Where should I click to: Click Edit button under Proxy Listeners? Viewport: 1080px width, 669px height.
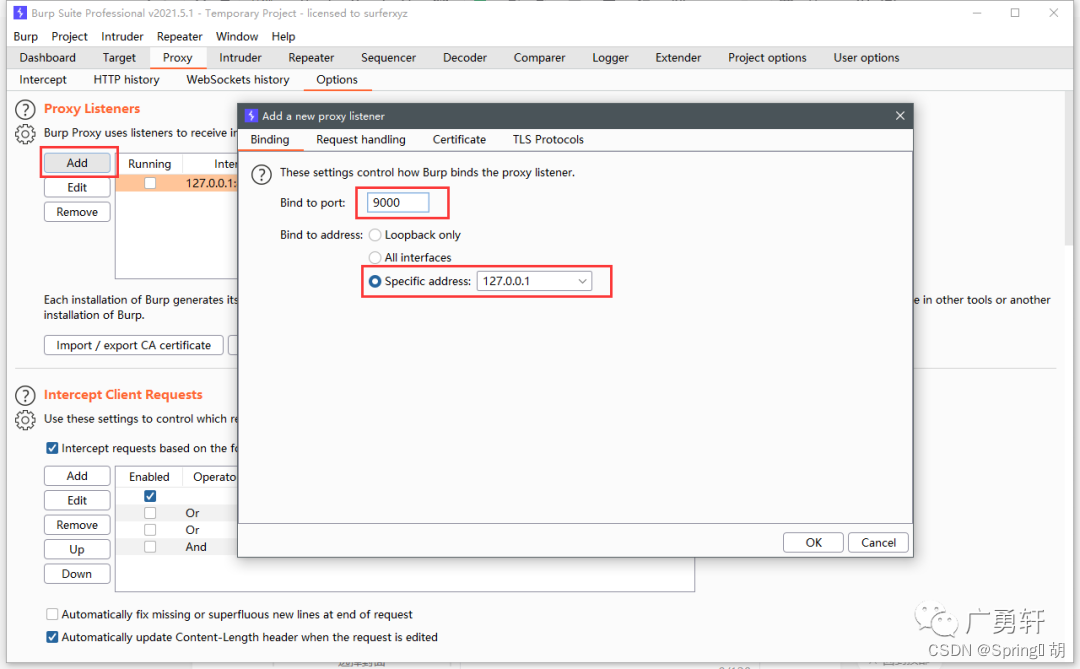(77, 187)
